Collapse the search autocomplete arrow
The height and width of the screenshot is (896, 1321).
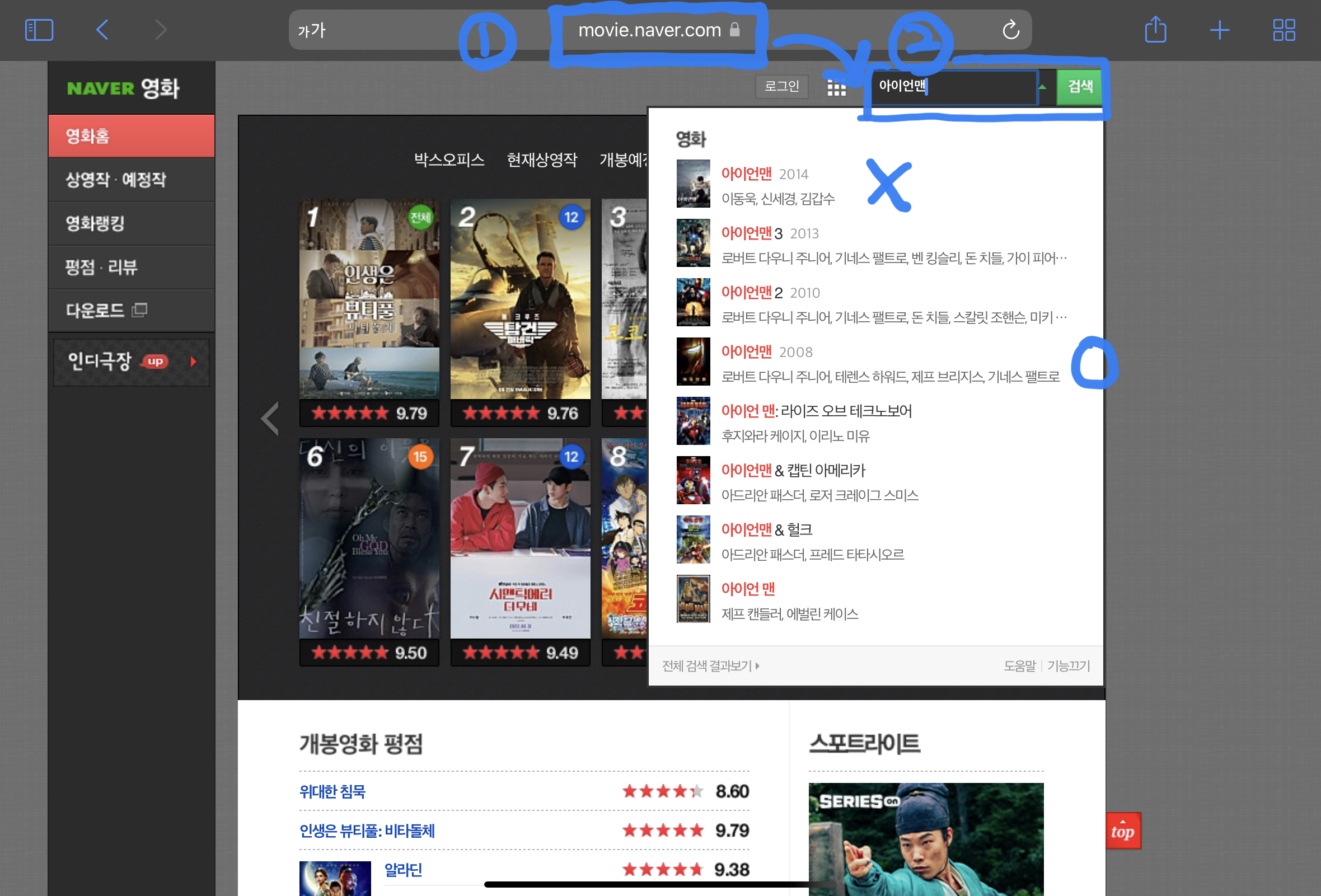coord(1042,87)
